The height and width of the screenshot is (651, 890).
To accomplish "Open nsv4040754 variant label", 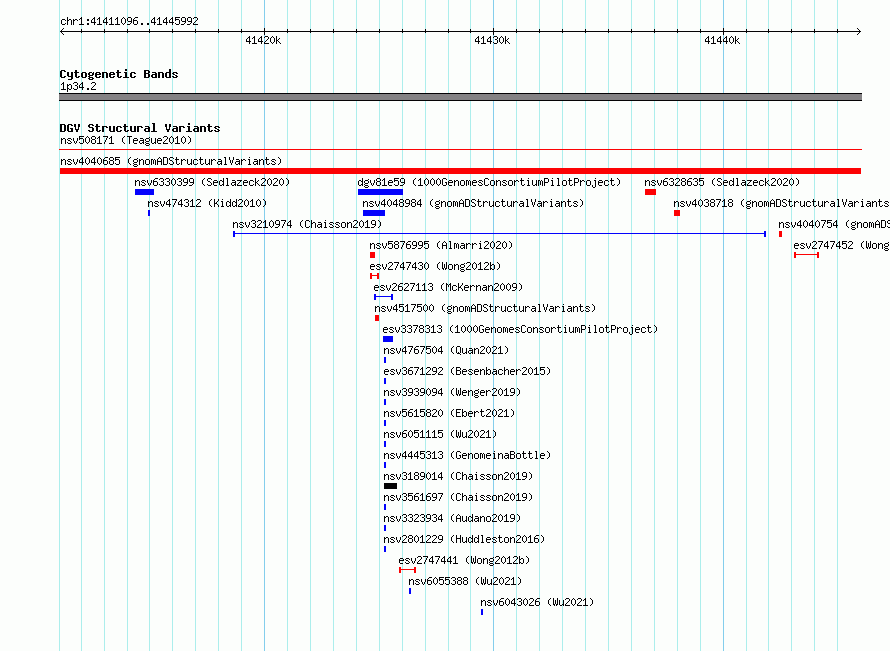I will tap(833, 224).
